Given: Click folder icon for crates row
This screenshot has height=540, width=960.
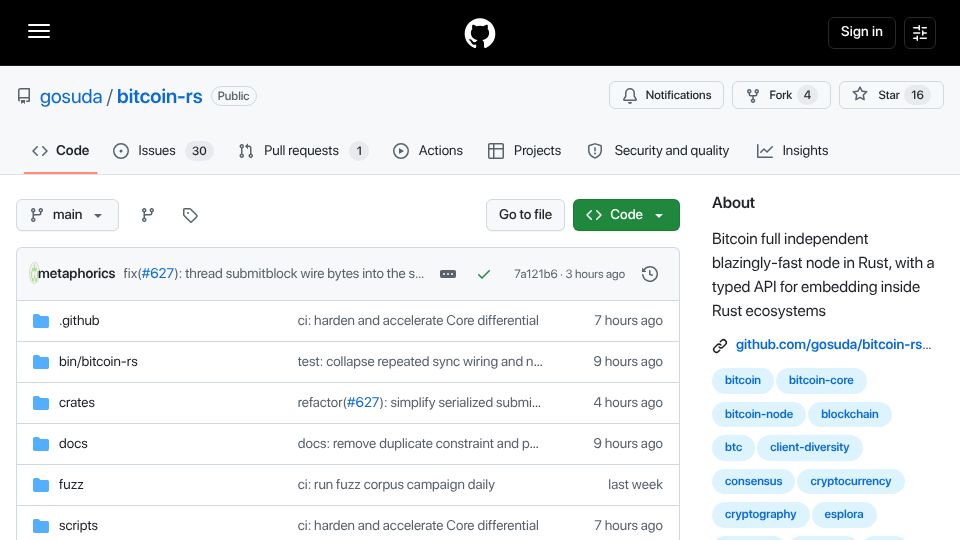Looking at the screenshot, I should click(41, 403).
